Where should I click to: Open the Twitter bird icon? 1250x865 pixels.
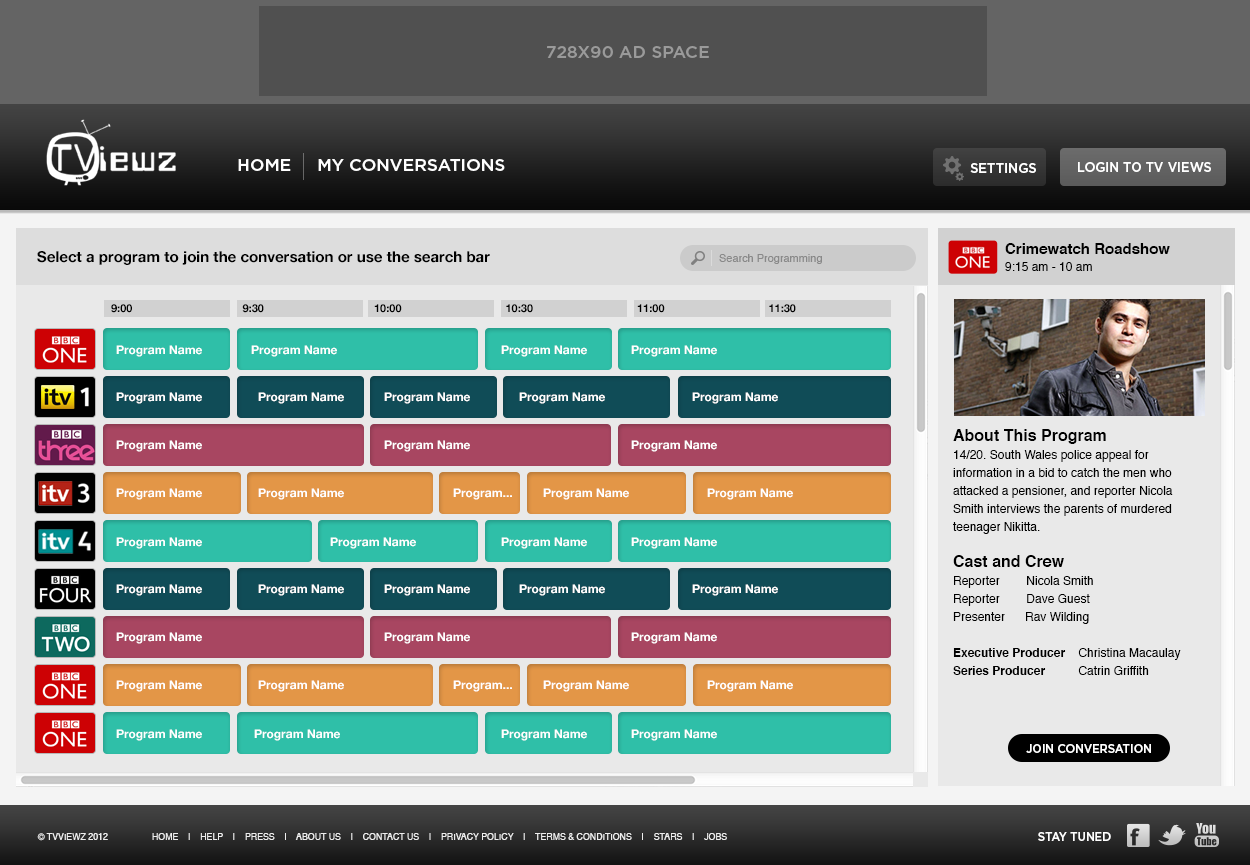point(1172,835)
